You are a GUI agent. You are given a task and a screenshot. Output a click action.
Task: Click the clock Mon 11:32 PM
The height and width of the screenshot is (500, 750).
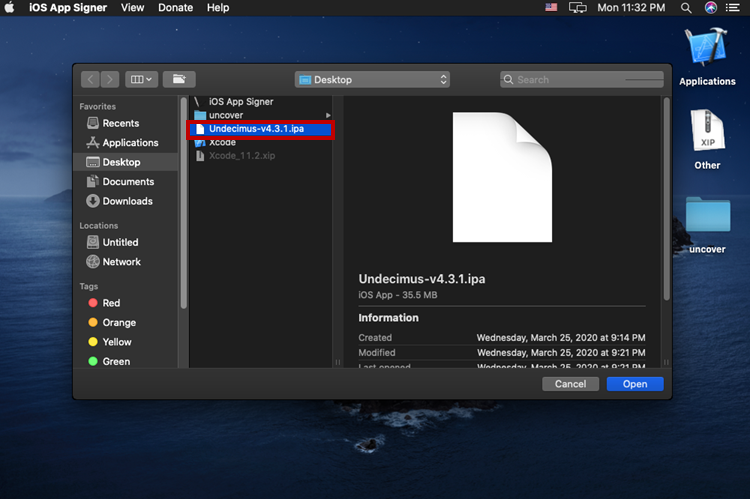(631, 8)
